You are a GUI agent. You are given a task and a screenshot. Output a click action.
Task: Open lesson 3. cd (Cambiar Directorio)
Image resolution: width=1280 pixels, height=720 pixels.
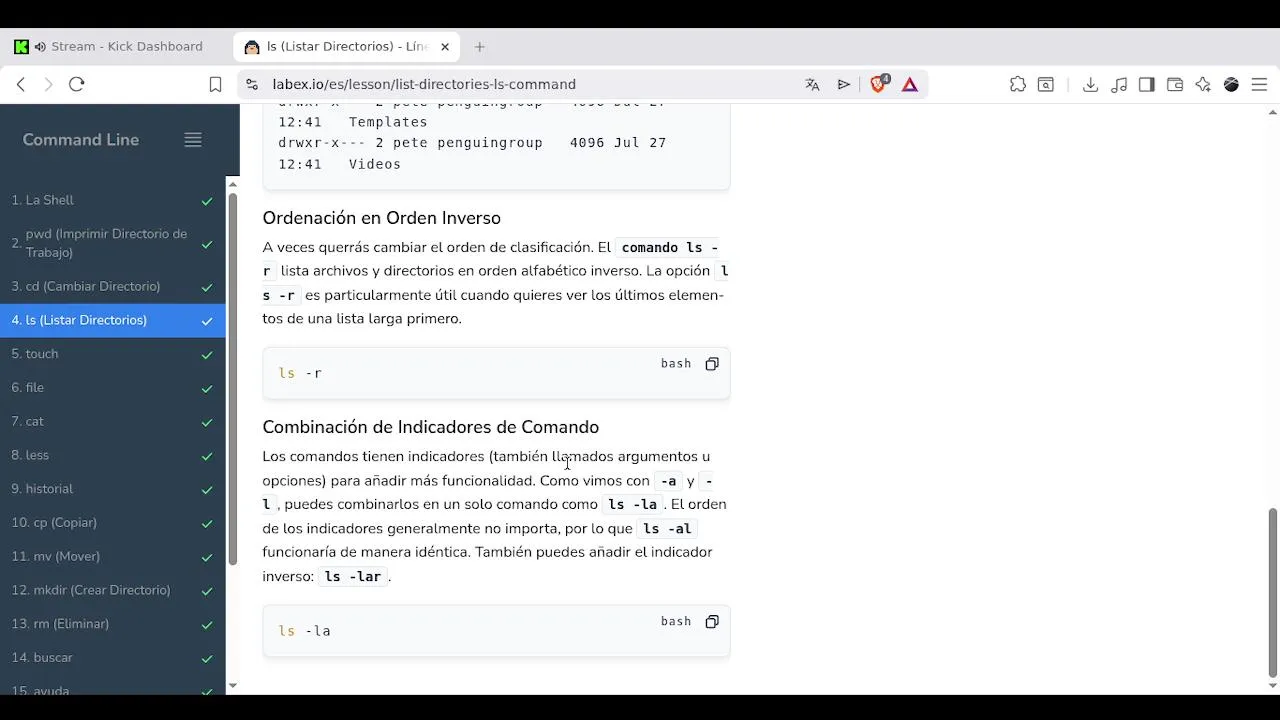[x=112, y=287]
